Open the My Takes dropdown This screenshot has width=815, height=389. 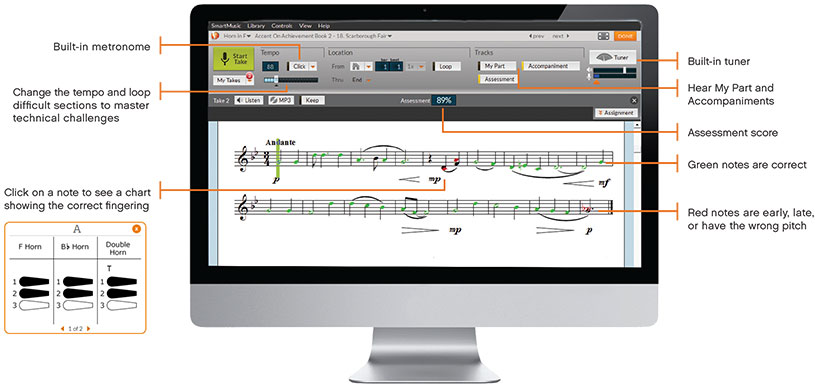[233, 81]
